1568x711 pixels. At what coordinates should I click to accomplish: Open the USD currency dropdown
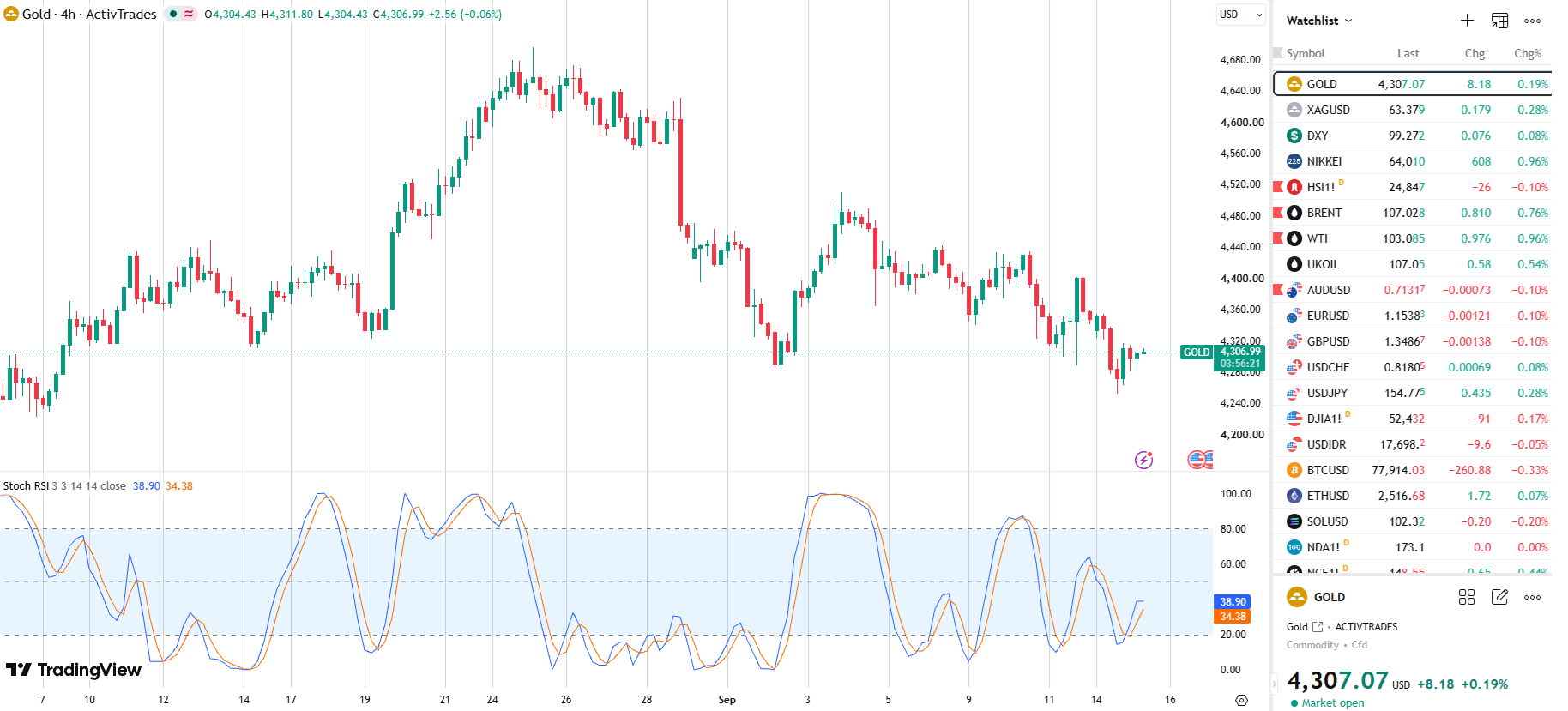(1241, 15)
